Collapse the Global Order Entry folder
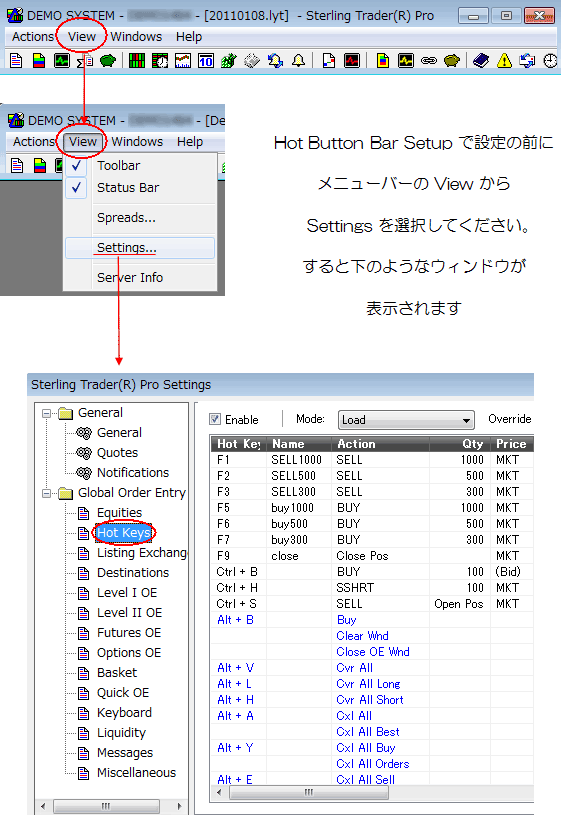 pyautogui.click(x=47, y=493)
